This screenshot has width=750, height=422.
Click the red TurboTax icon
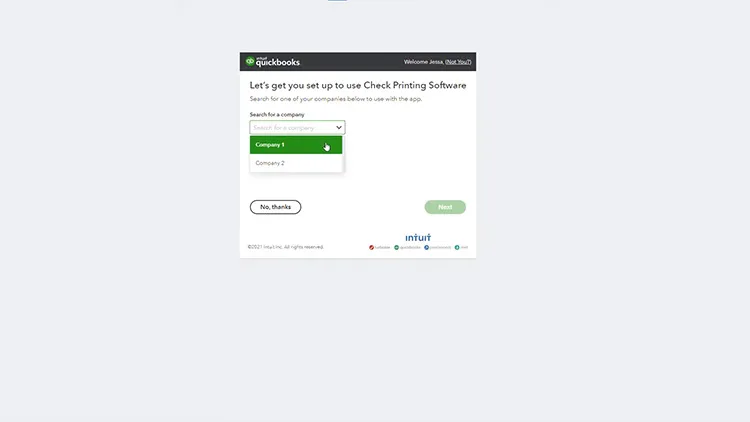point(371,247)
